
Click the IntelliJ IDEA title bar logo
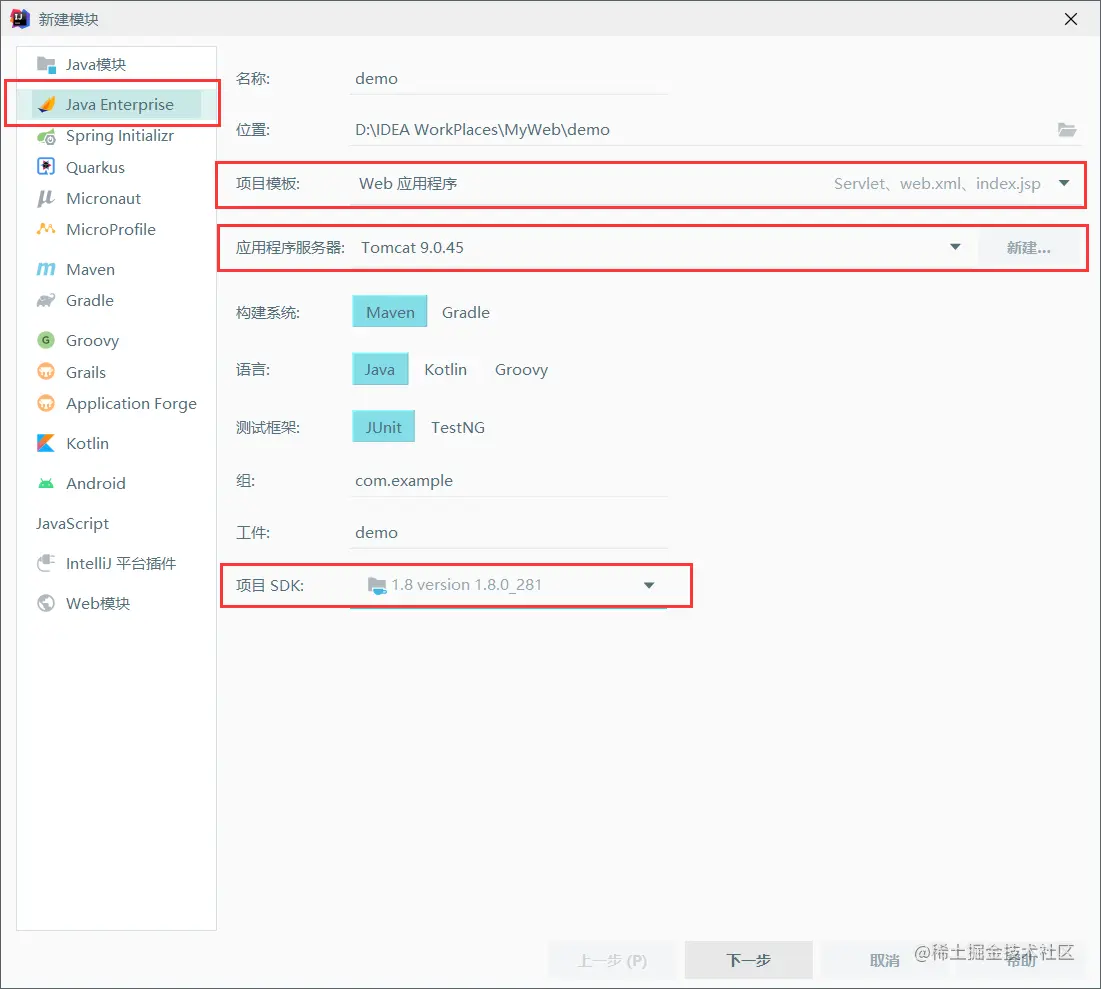tap(20, 19)
